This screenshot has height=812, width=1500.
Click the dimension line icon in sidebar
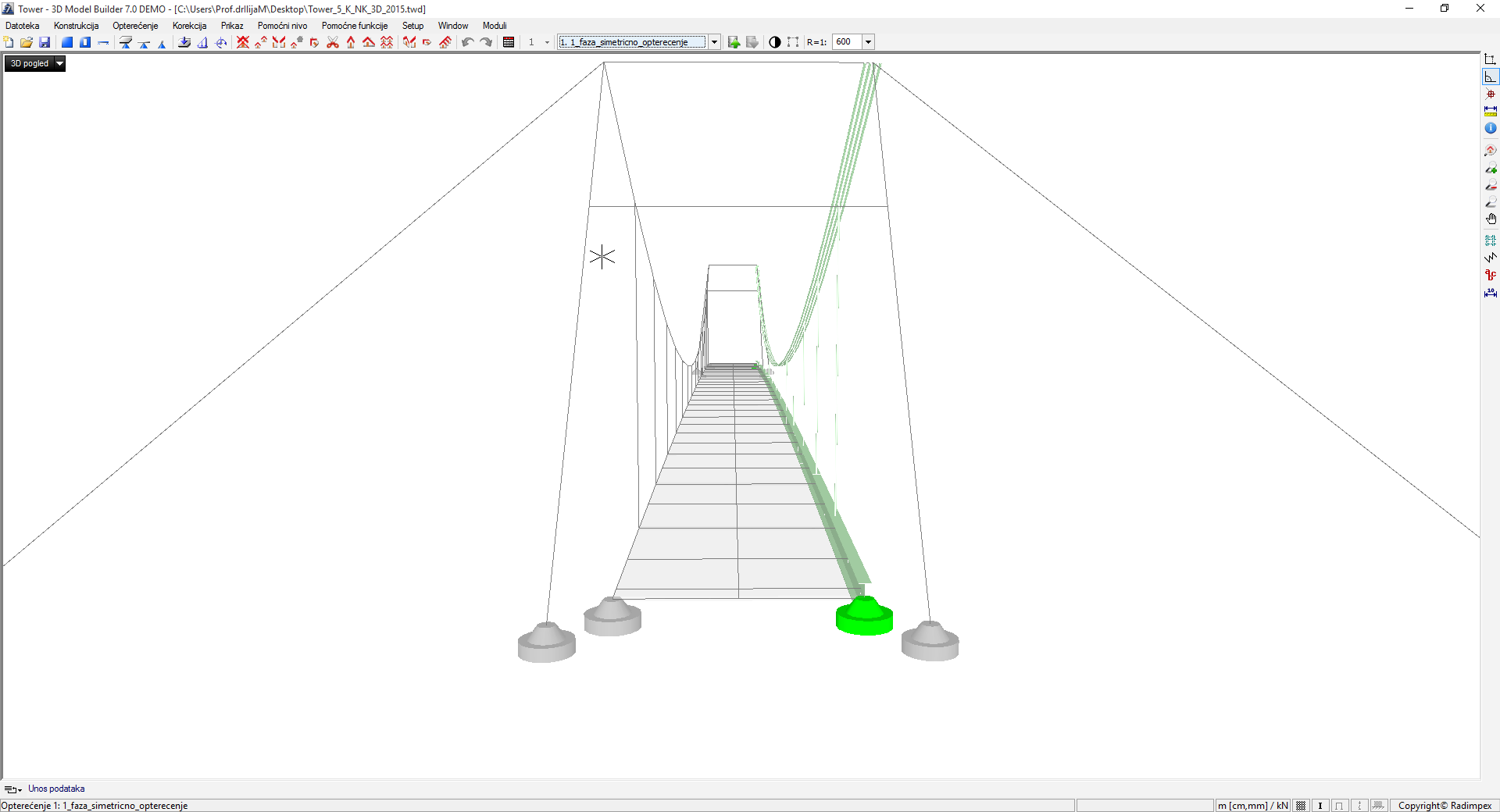pyautogui.click(x=1491, y=293)
